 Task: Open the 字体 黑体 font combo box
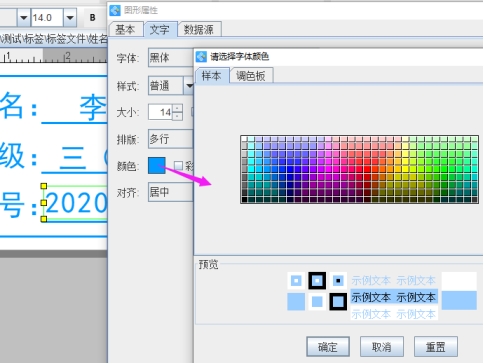click(x=171, y=58)
